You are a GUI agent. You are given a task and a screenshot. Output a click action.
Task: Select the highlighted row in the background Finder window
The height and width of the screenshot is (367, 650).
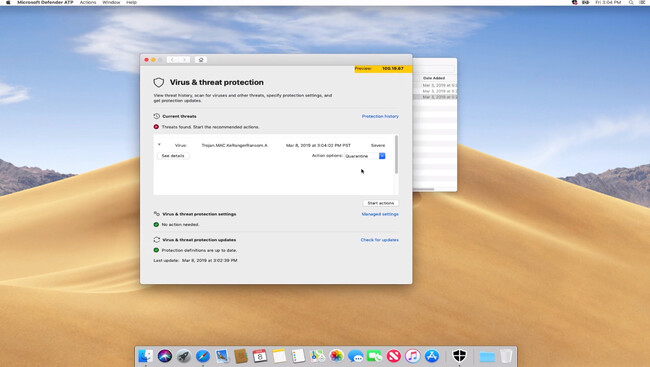coord(435,97)
